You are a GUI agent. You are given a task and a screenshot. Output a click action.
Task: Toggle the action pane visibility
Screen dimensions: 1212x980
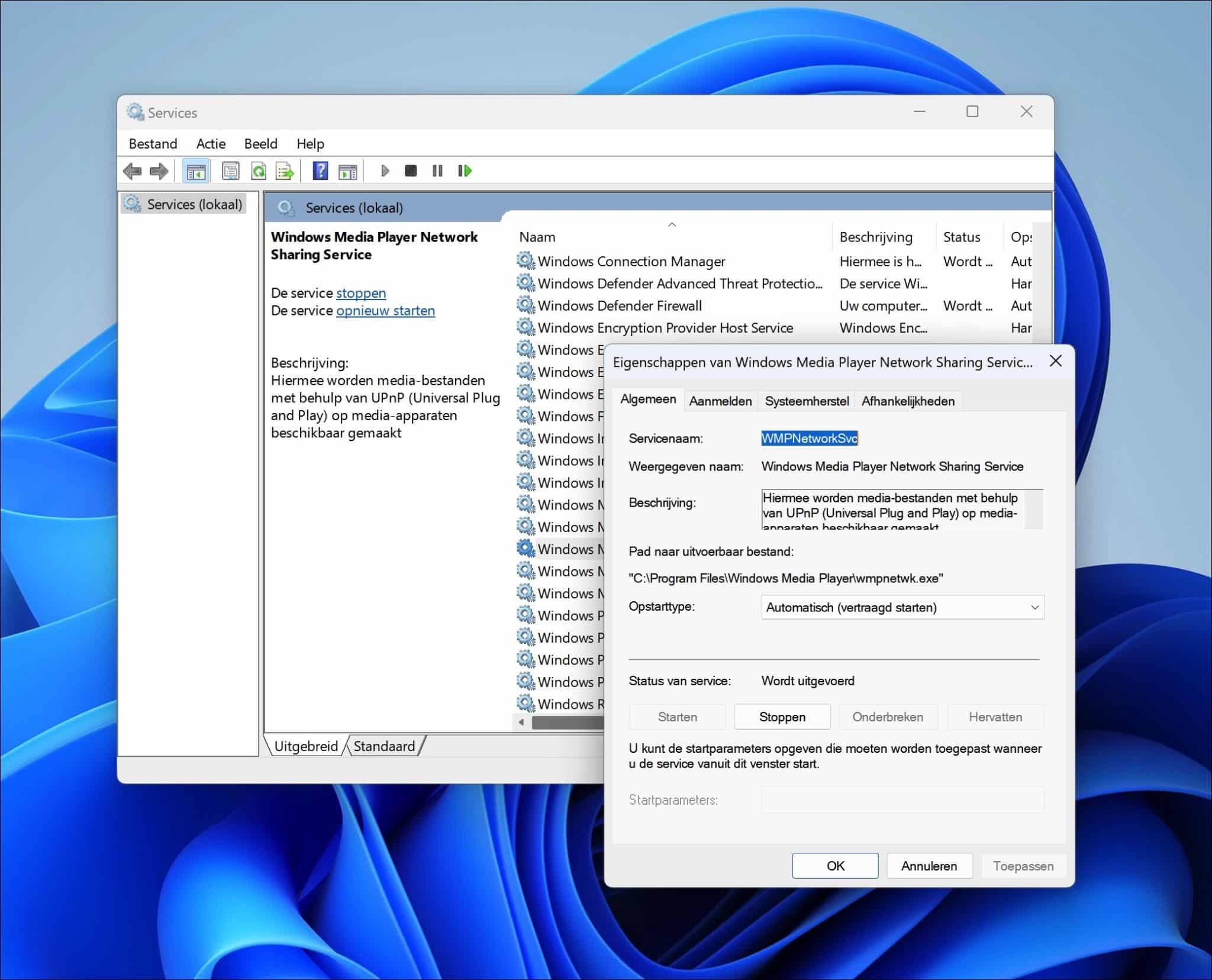pos(349,172)
